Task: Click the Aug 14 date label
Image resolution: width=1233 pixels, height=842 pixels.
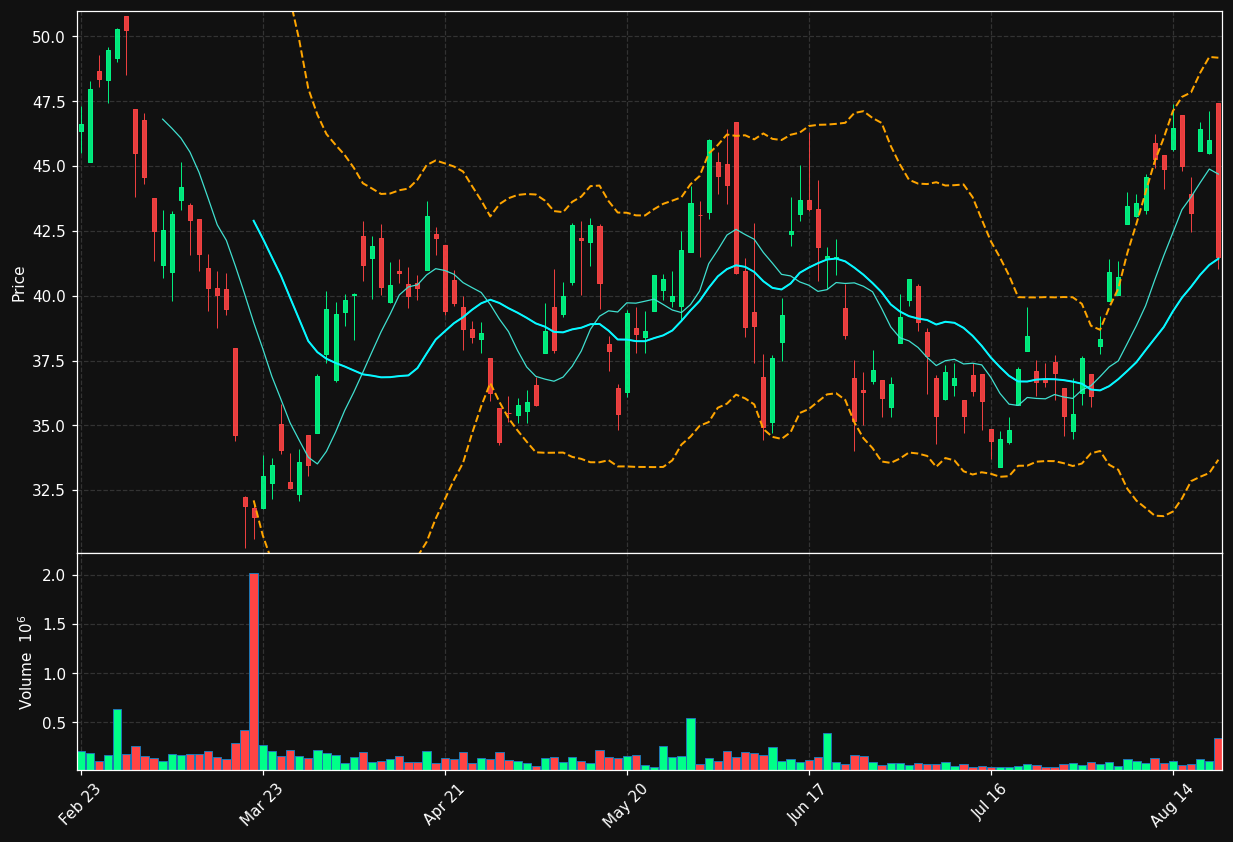Action: pyautogui.click(x=1172, y=805)
